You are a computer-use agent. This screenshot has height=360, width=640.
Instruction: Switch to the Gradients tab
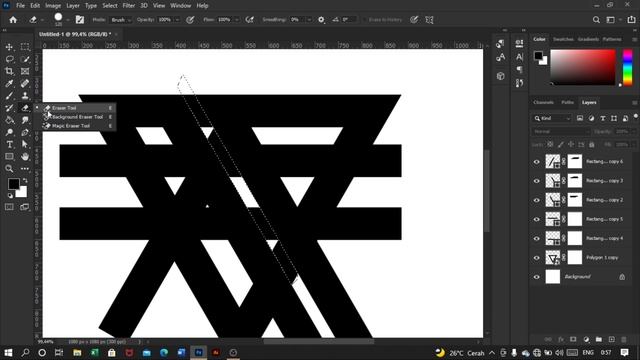(588, 39)
